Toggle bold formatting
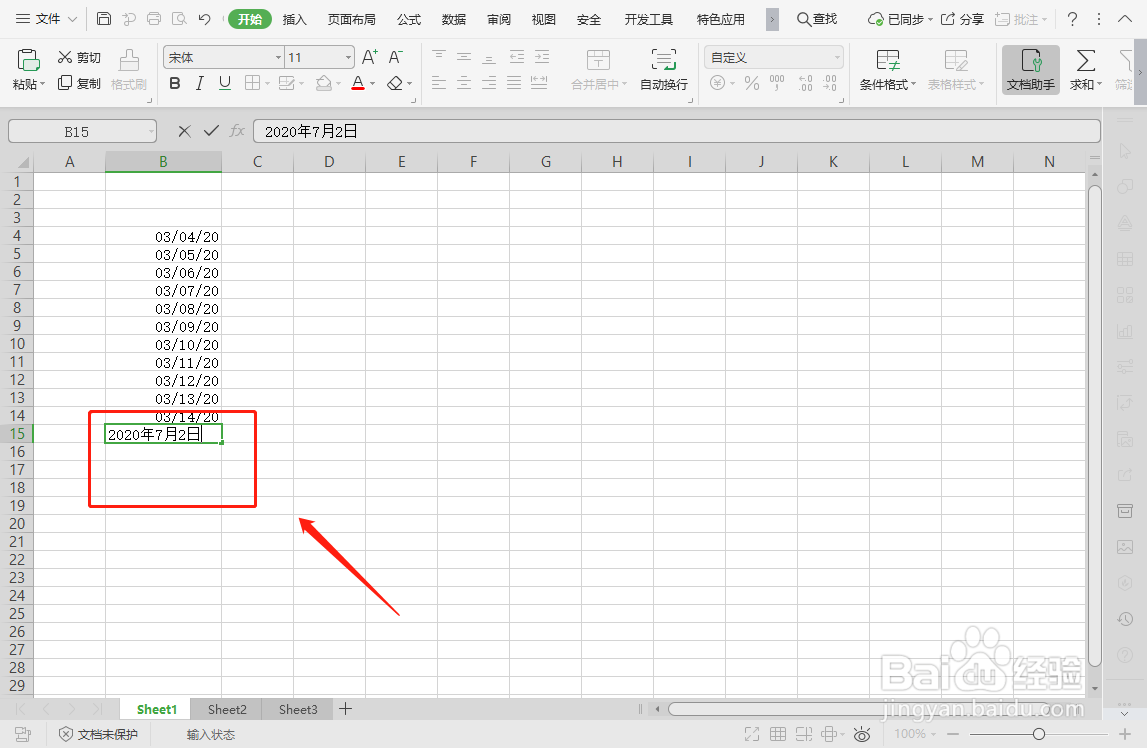 click(x=174, y=83)
